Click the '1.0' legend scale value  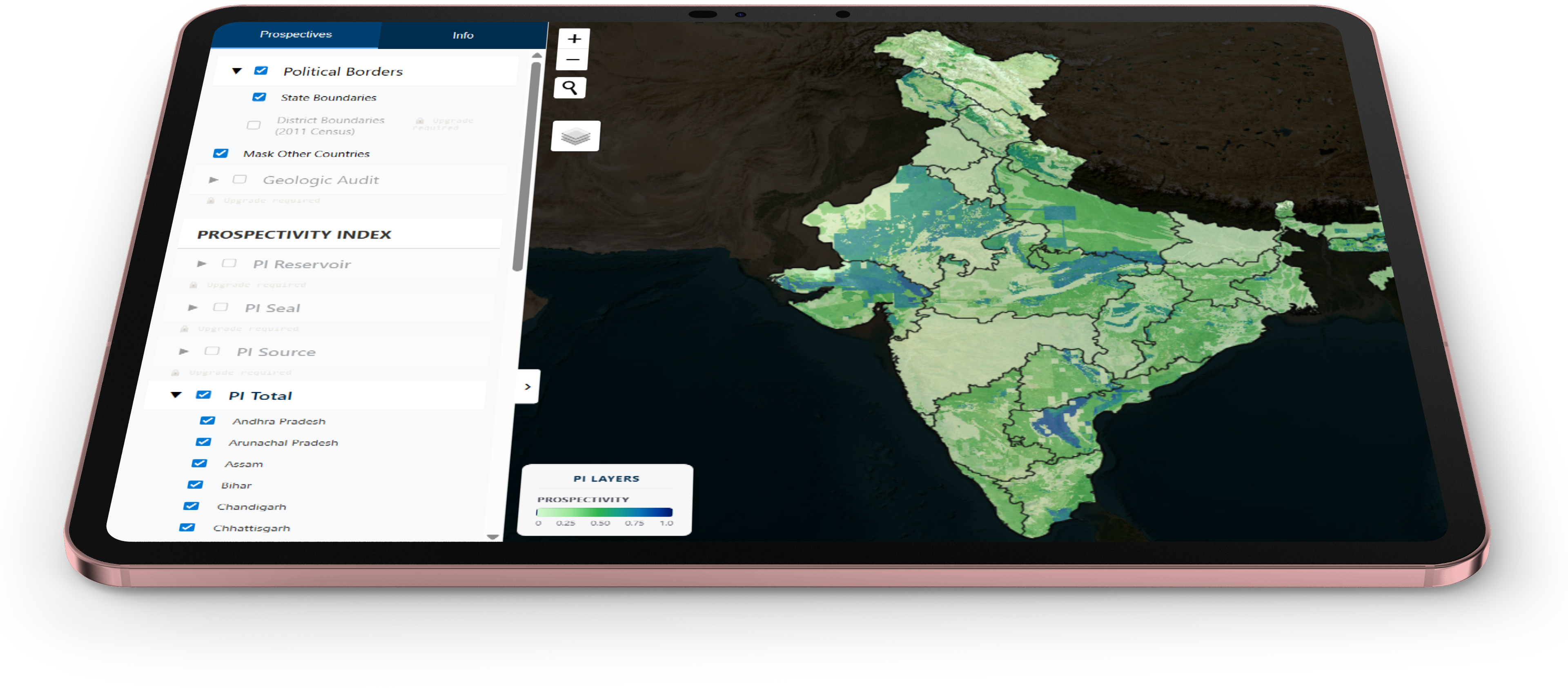(x=666, y=523)
